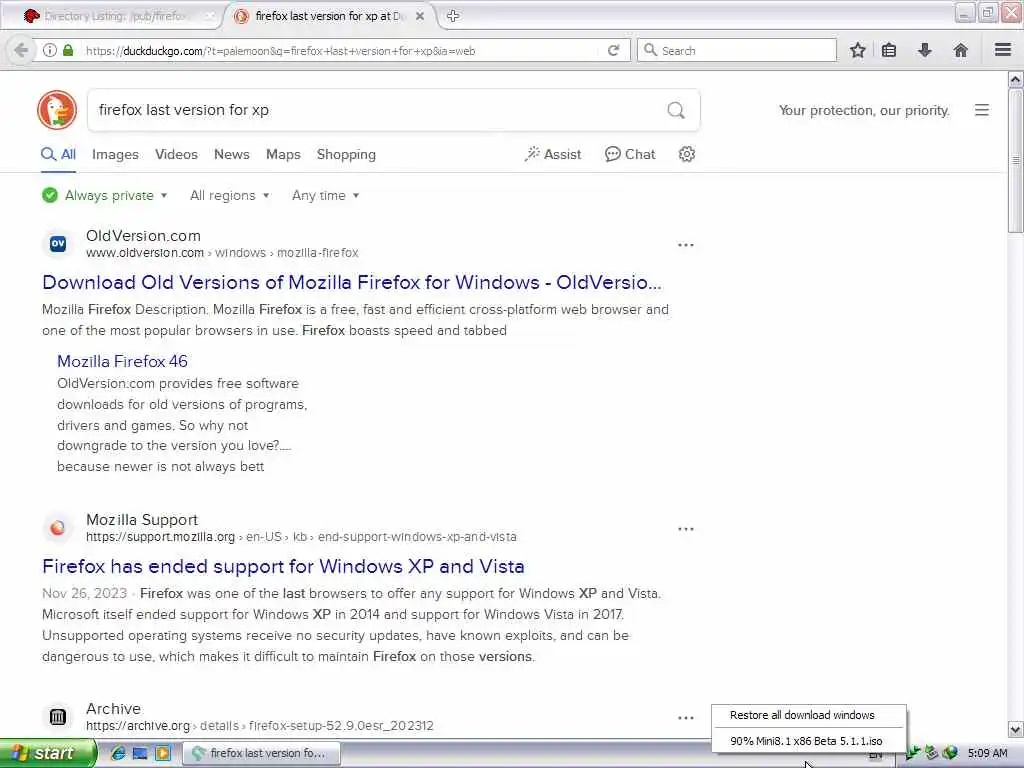Open search settings gear icon
The width and height of the screenshot is (1024, 768).
click(x=686, y=154)
